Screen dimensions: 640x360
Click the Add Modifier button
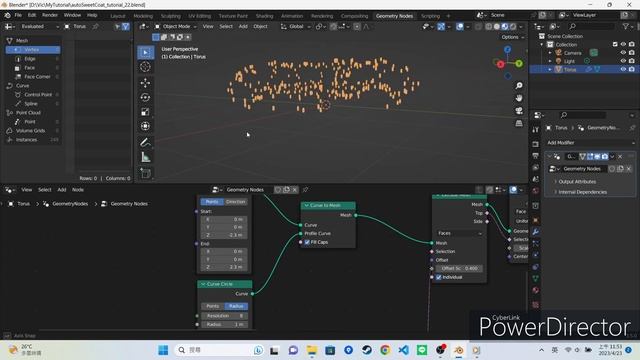pyautogui.click(x=590, y=143)
